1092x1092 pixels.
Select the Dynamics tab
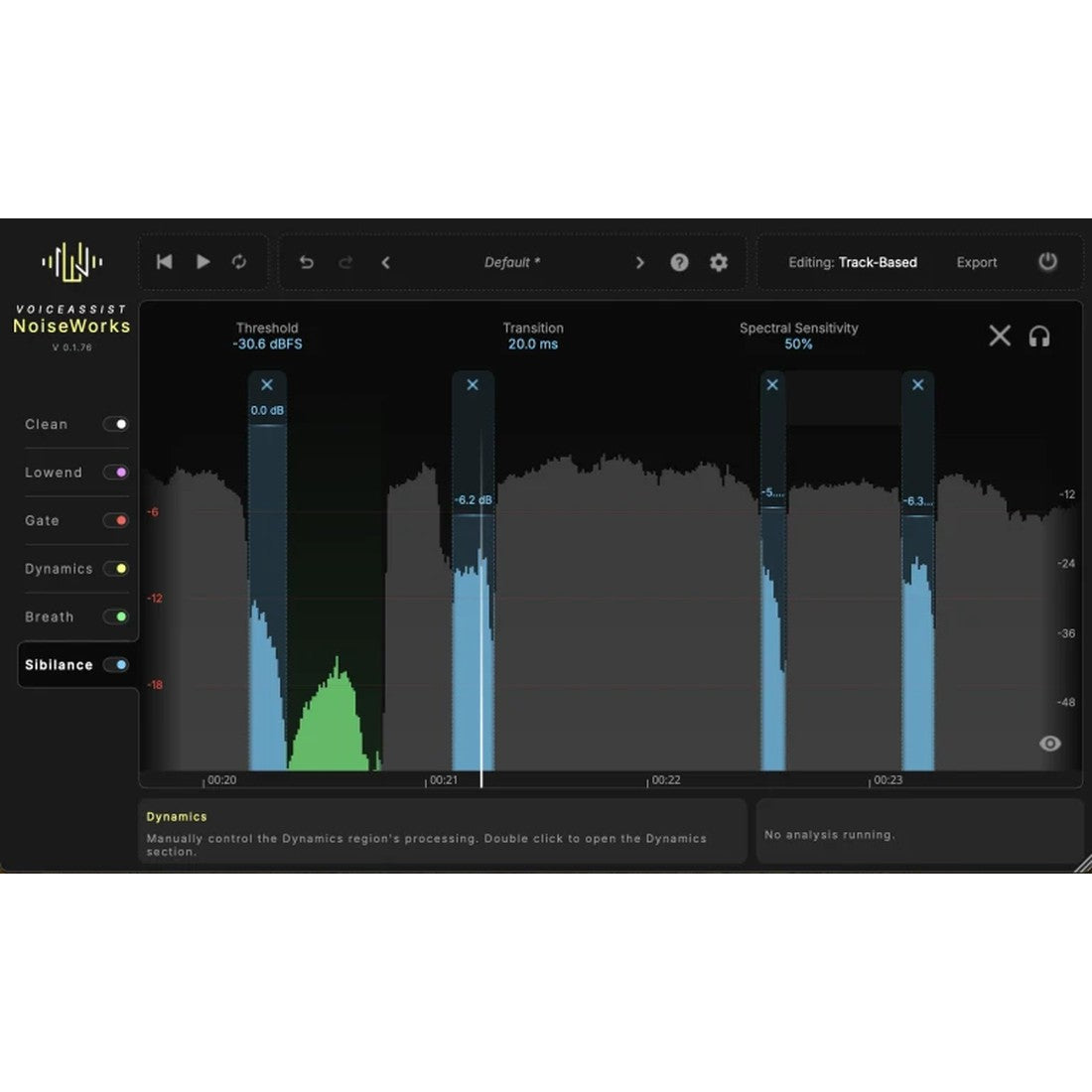coord(59,568)
